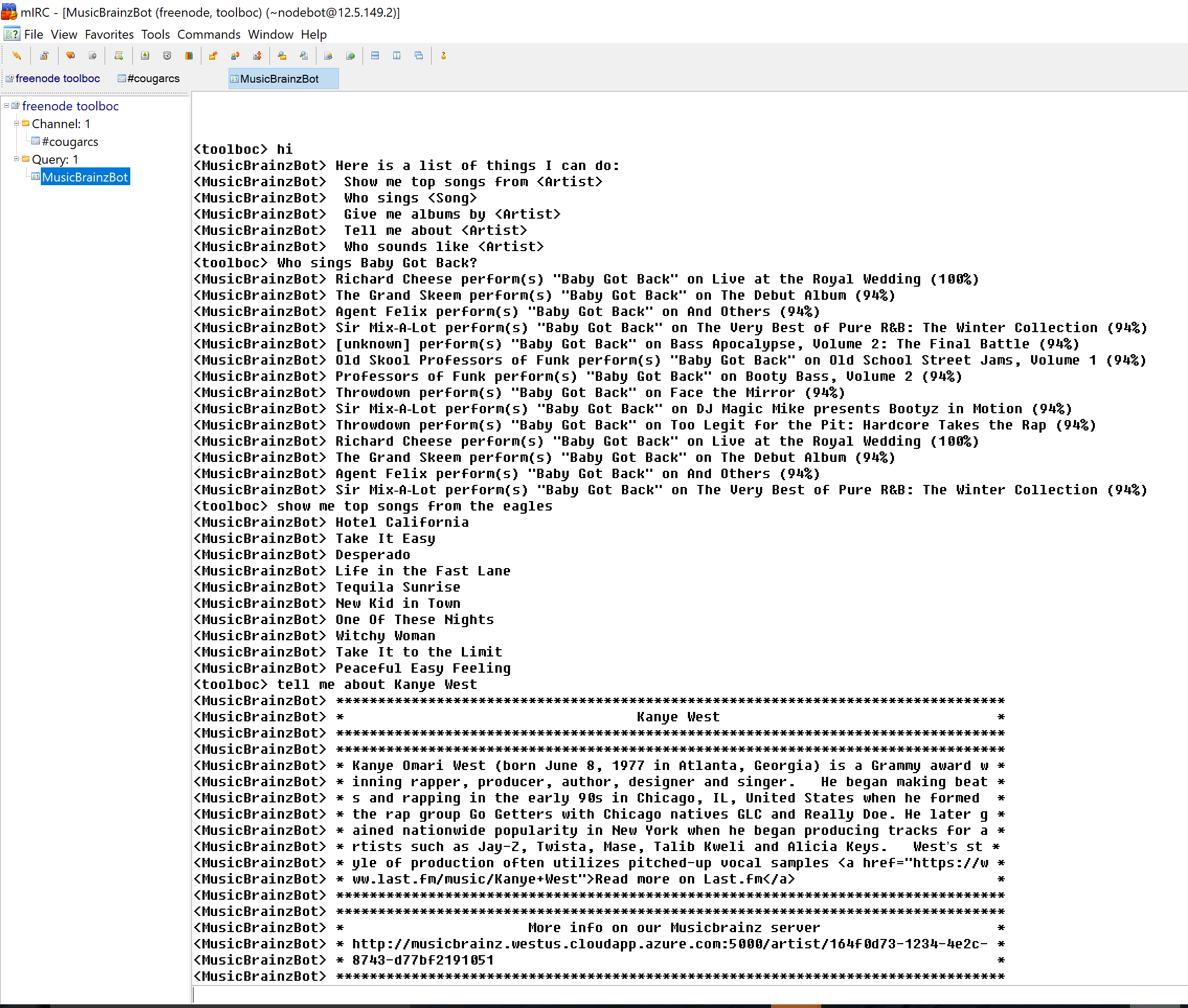Open the Commands menu
The height and width of the screenshot is (1008, 1188).
point(209,35)
